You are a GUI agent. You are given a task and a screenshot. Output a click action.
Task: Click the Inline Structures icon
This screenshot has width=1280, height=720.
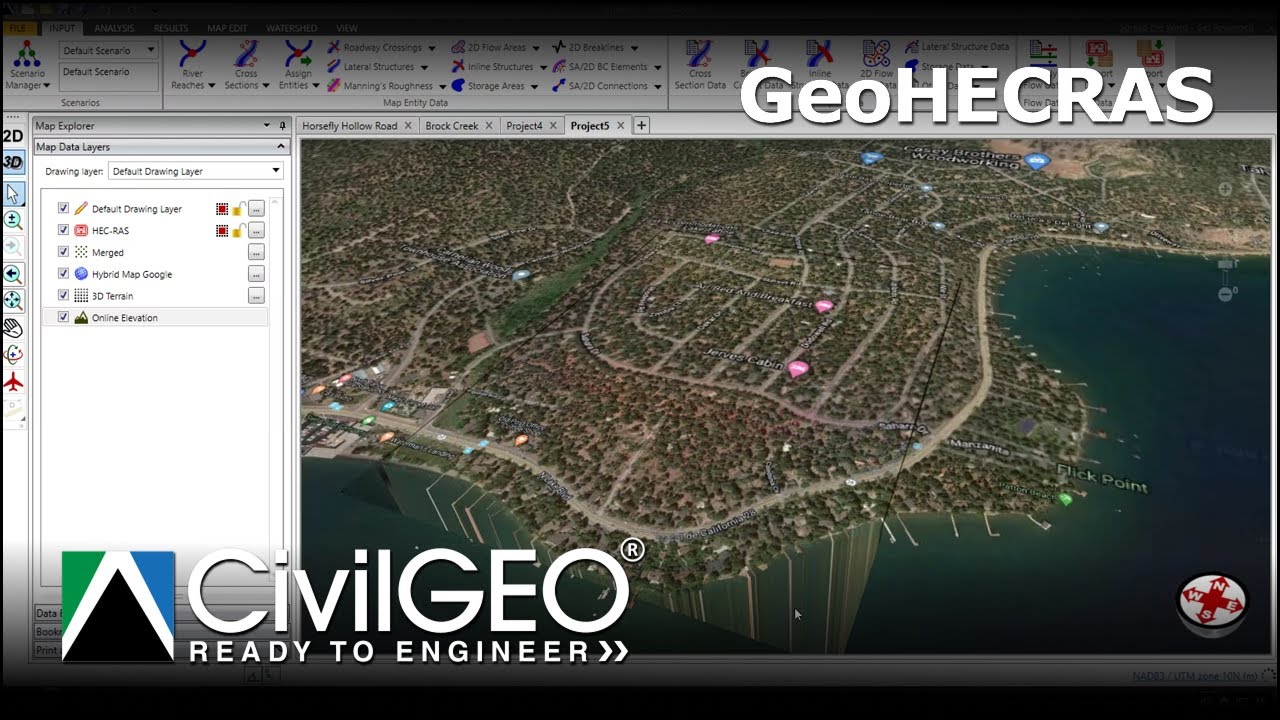click(x=458, y=66)
